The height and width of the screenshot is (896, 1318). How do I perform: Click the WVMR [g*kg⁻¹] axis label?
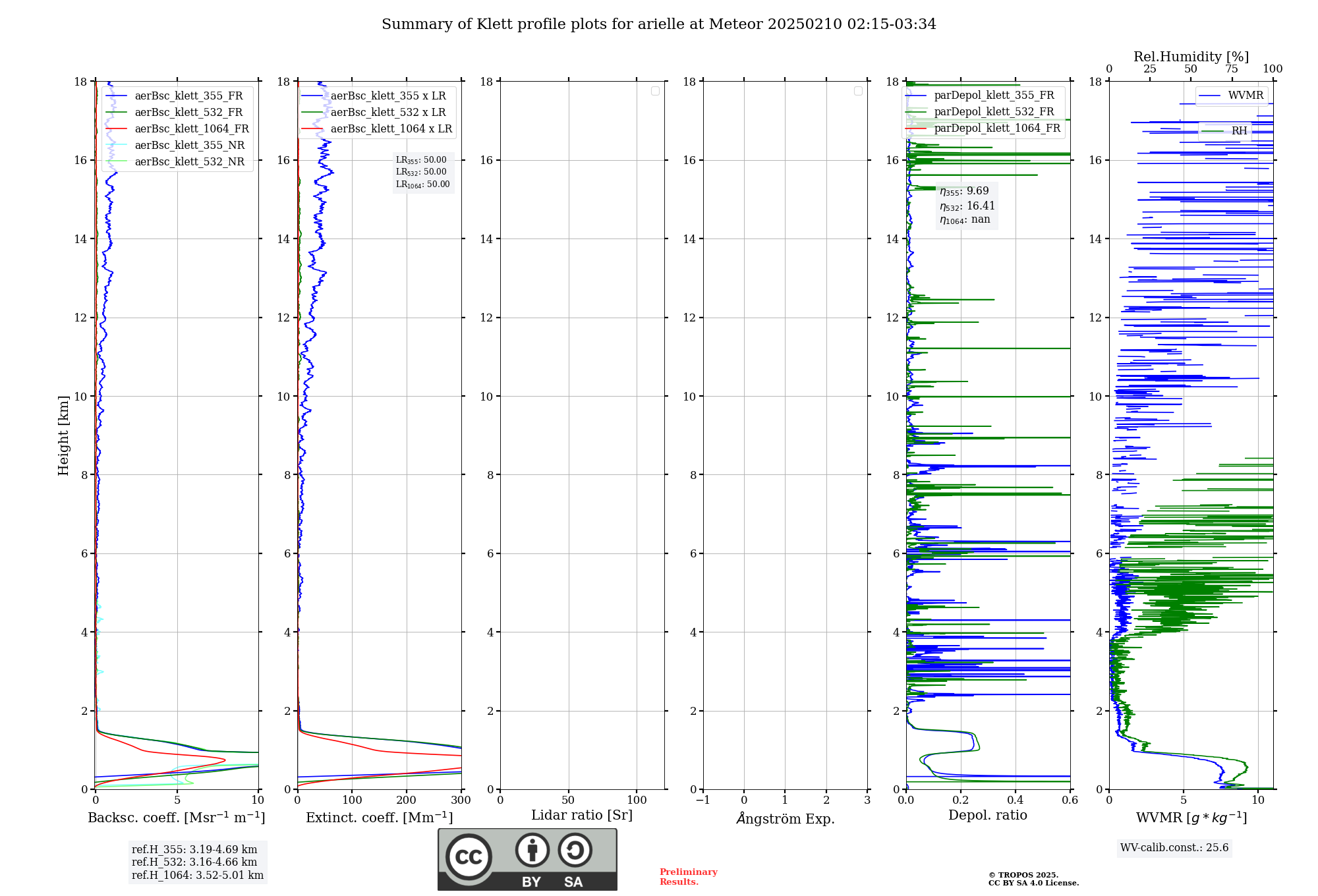[x=1191, y=818]
